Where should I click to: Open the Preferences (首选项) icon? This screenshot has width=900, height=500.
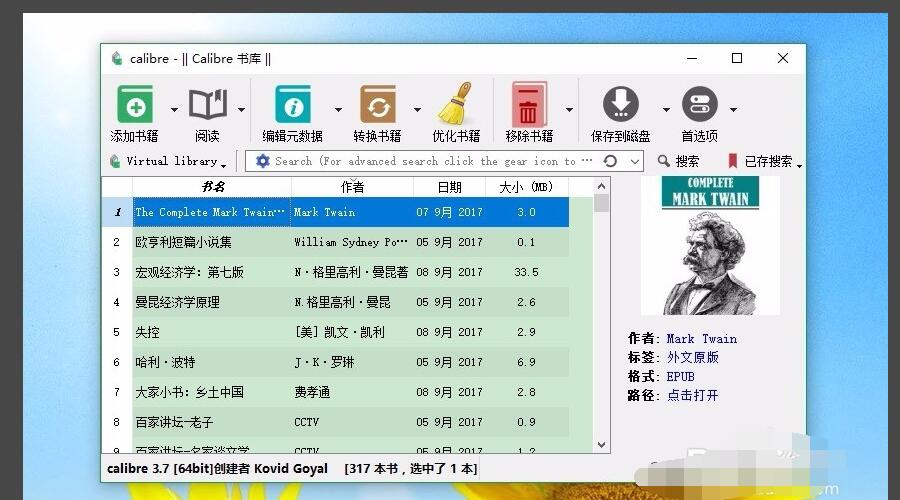point(700,104)
